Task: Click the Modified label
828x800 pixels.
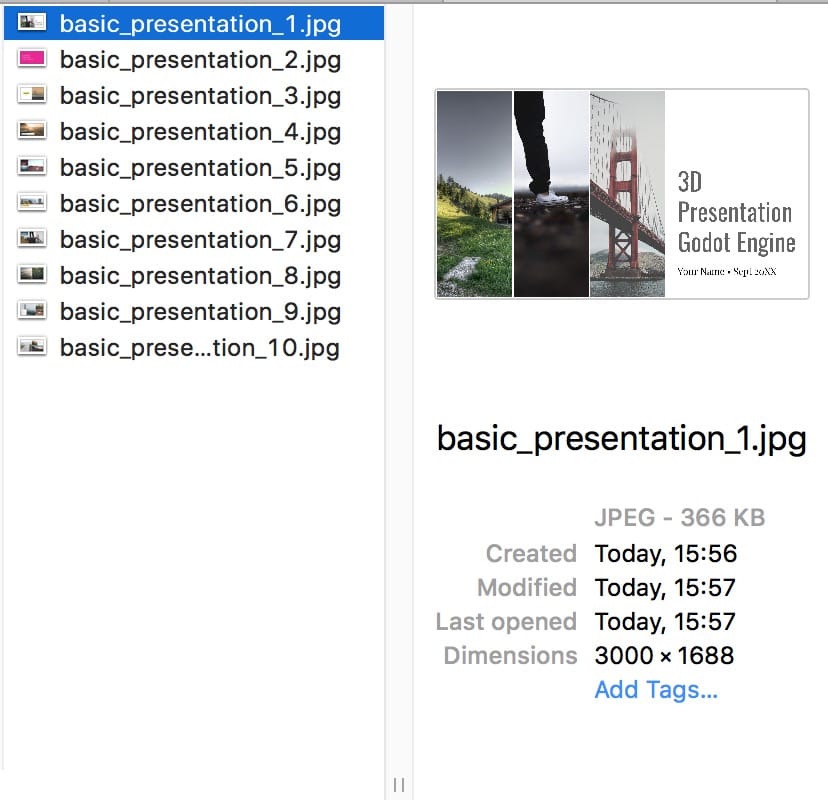Action: [526, 587]
